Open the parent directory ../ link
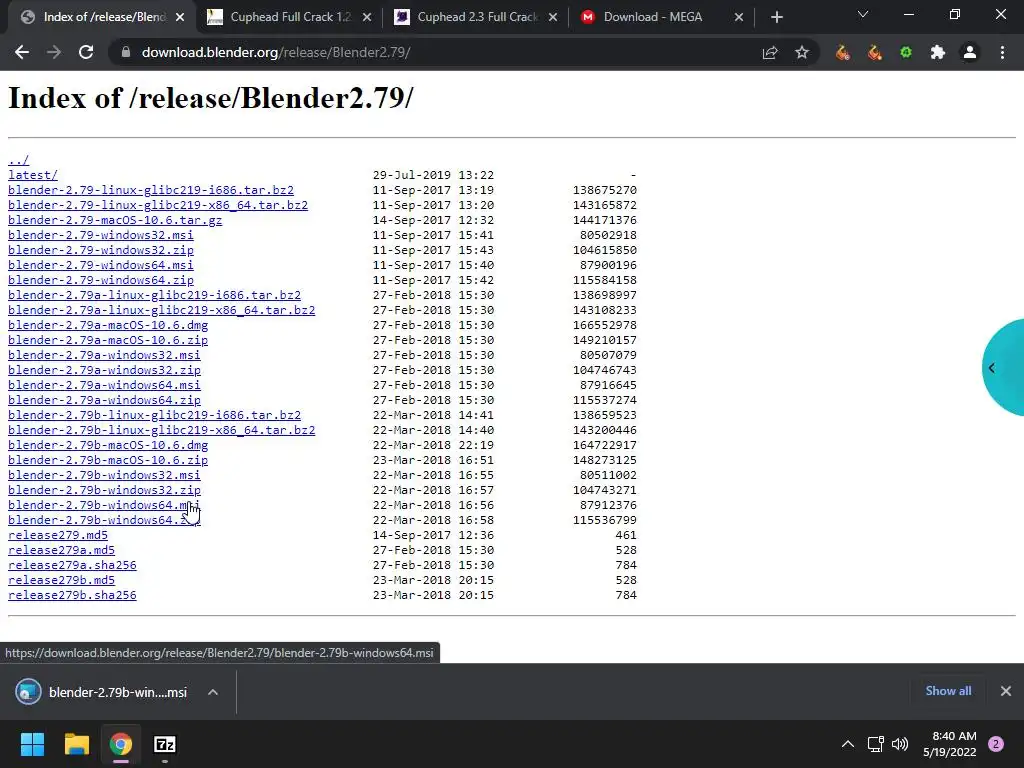This screenshot has height=768, width=1024. point(18,160)
